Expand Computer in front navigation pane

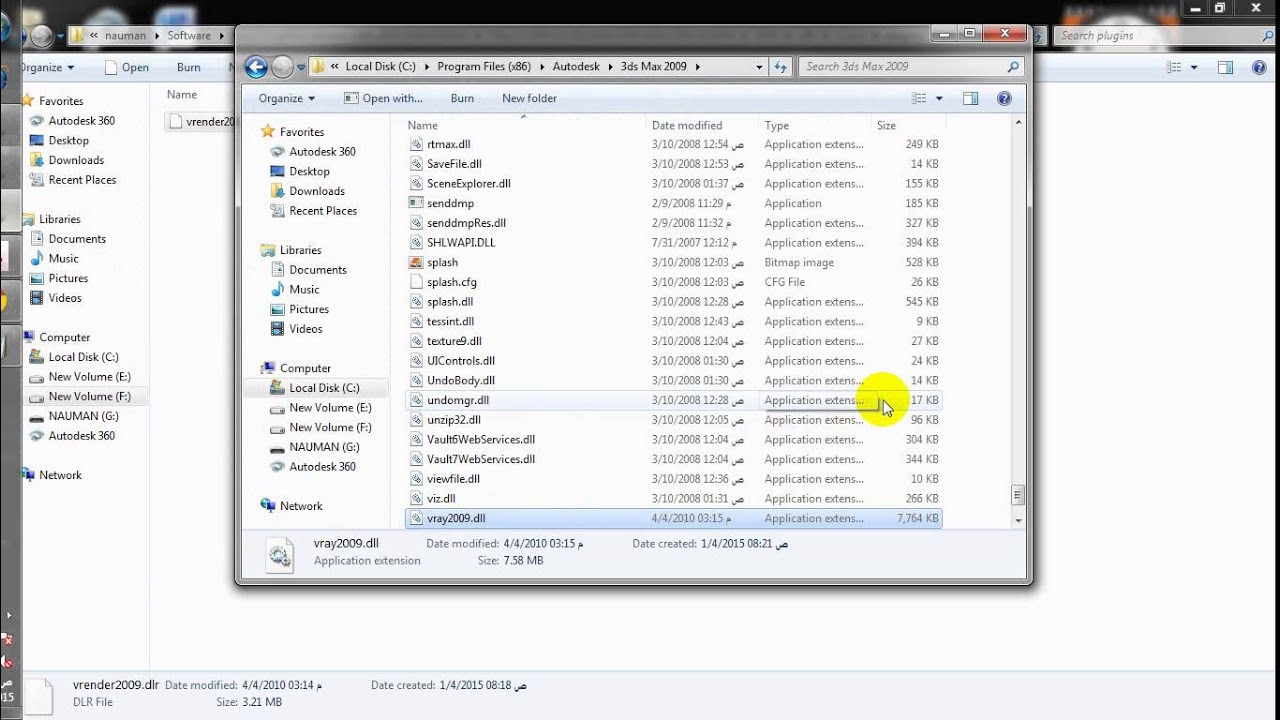[305, 368]
